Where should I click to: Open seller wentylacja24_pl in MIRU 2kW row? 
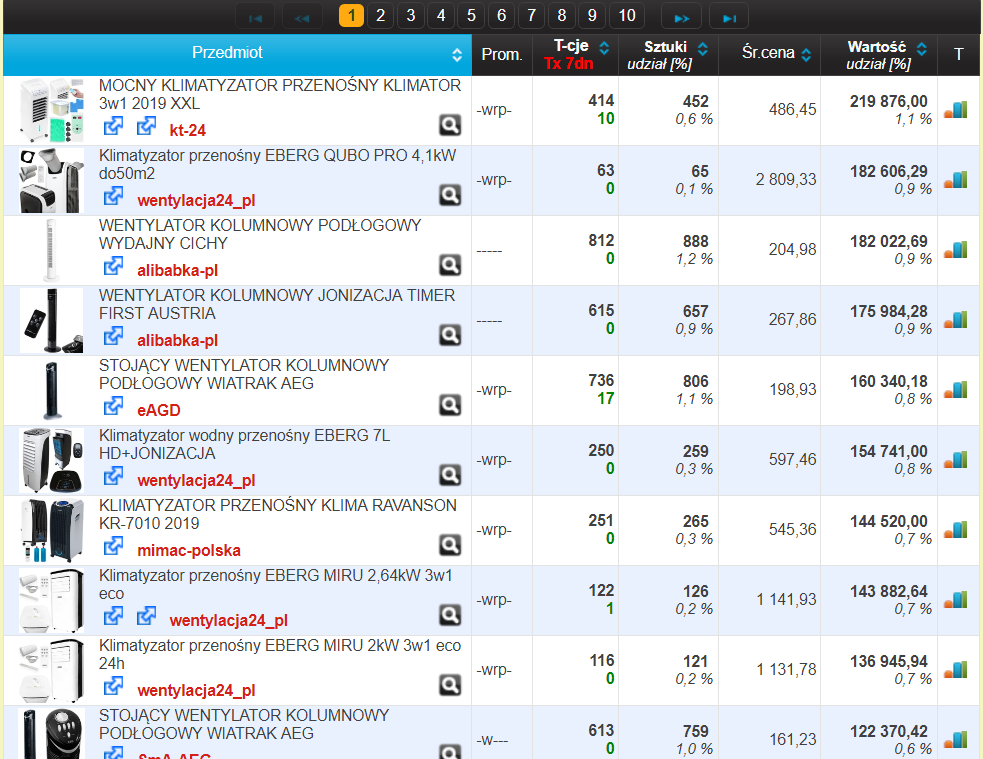(x=196, y=691)
